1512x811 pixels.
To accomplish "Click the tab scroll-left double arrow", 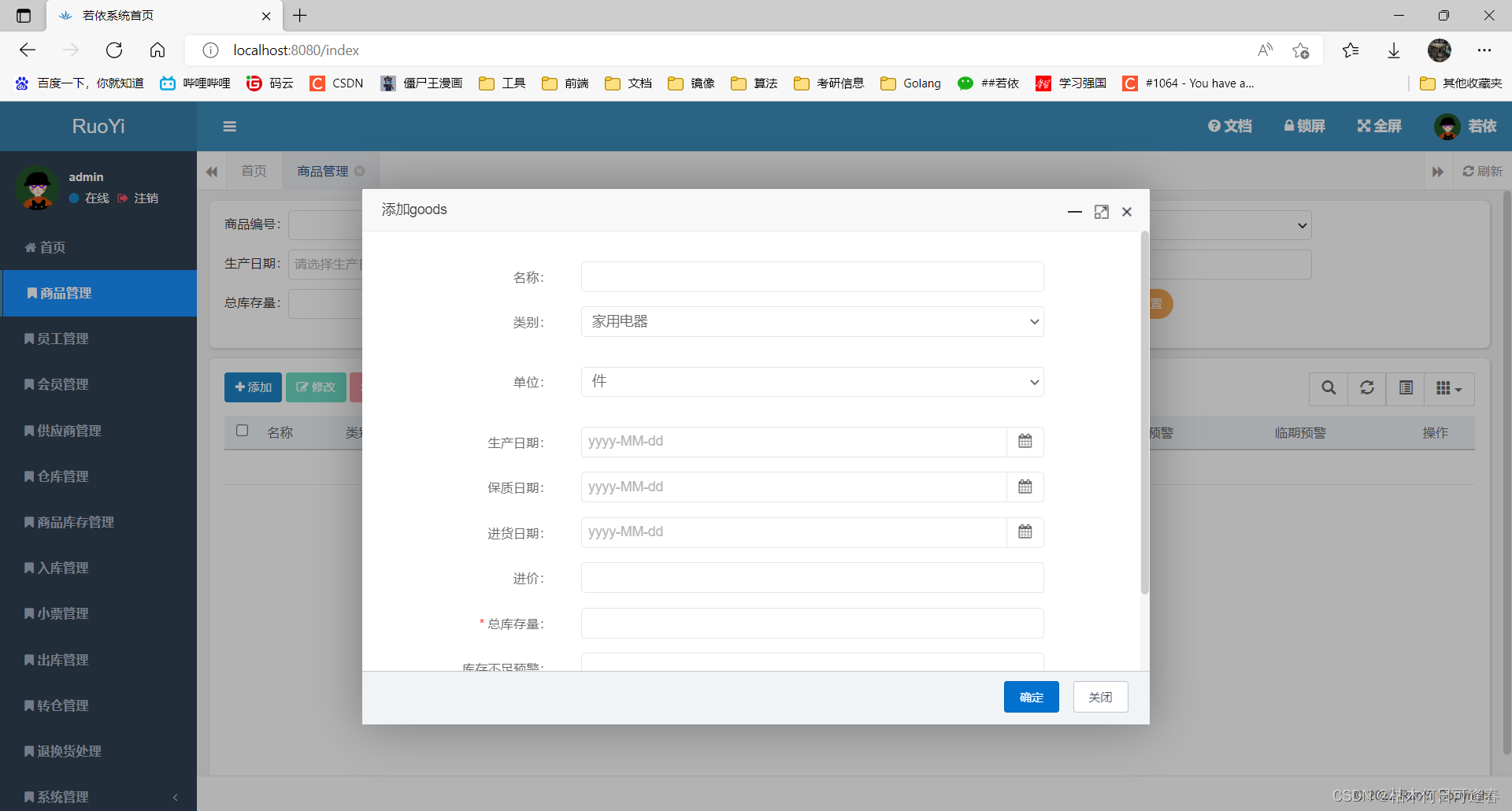I will point(212,172).
